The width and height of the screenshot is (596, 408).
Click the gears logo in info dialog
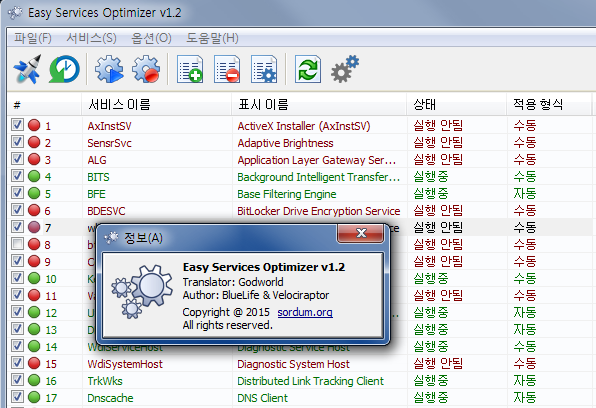[142, 291]
